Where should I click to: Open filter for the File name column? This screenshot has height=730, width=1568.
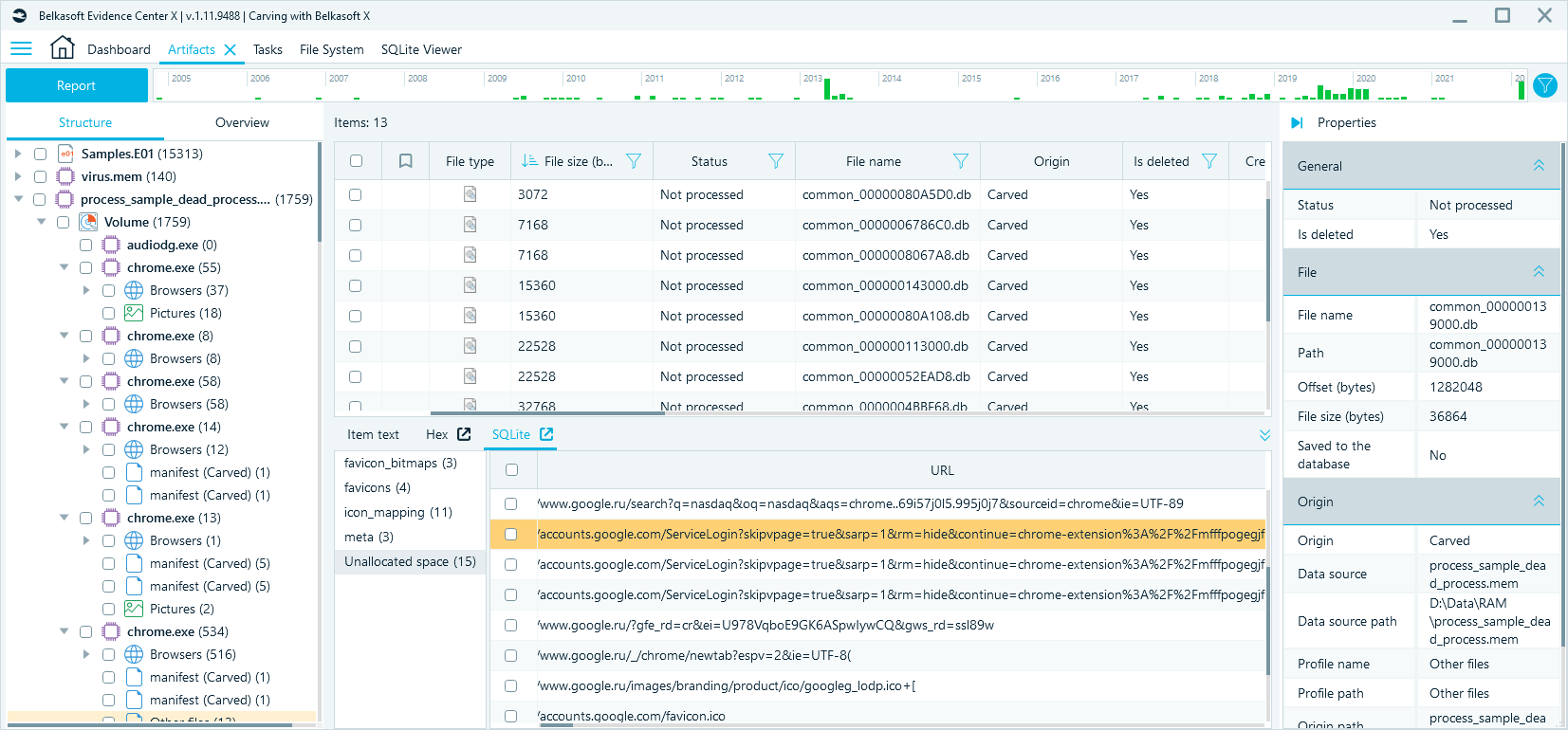(x=960, y=161)
